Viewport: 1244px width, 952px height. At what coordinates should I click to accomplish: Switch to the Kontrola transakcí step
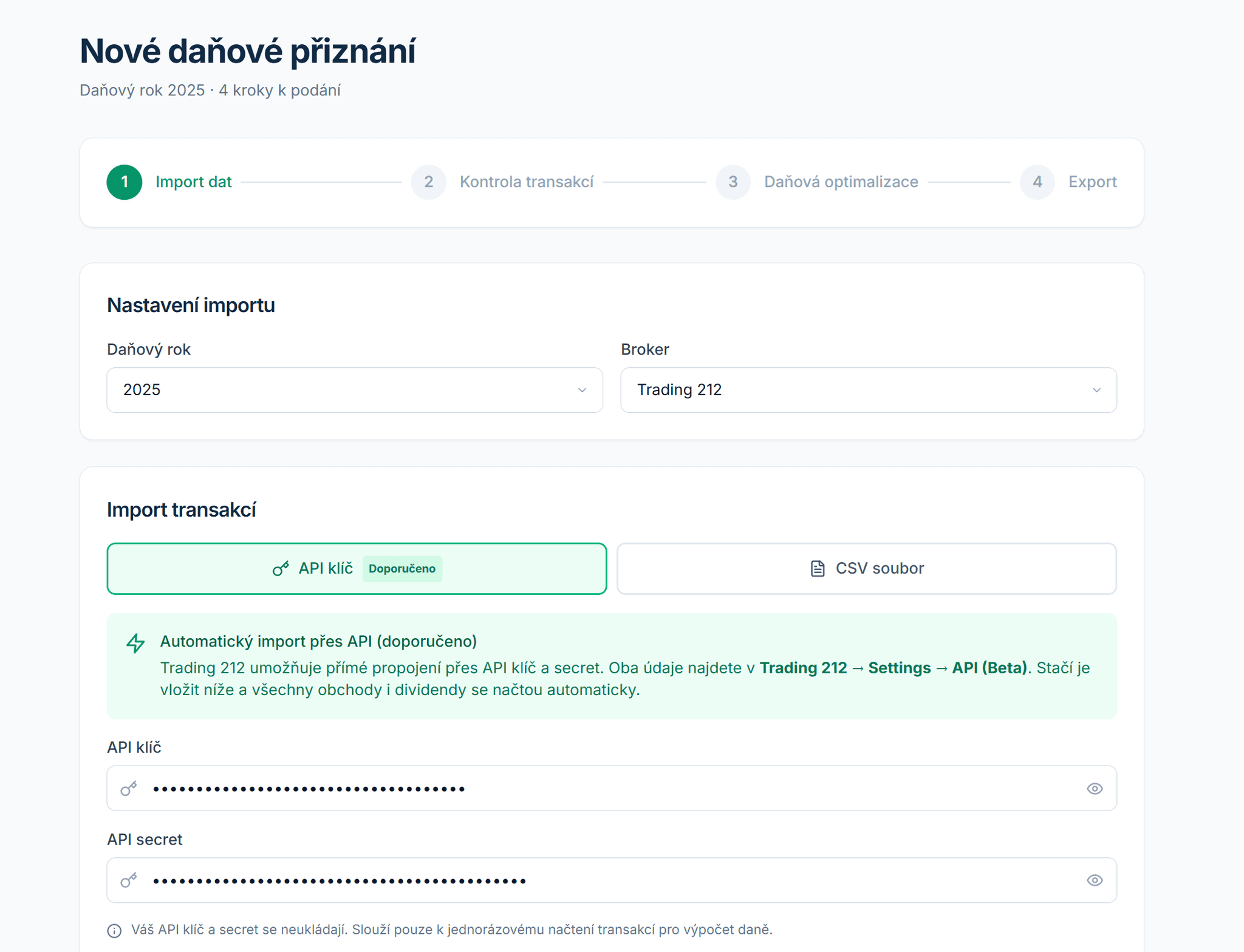[x=527, y=182]
